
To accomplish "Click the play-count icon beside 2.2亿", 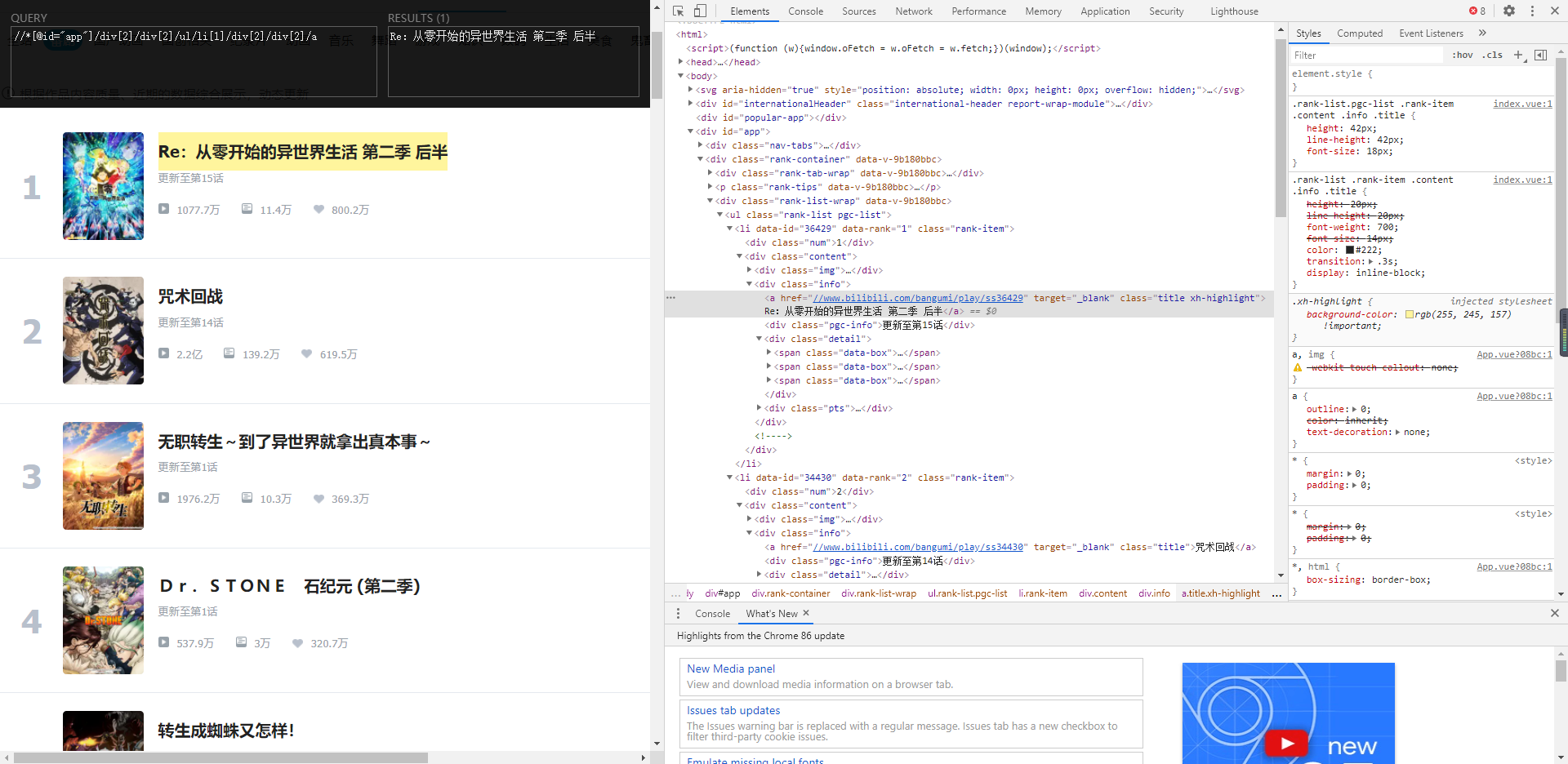I will pyautogui.click(x=164, y=353).
